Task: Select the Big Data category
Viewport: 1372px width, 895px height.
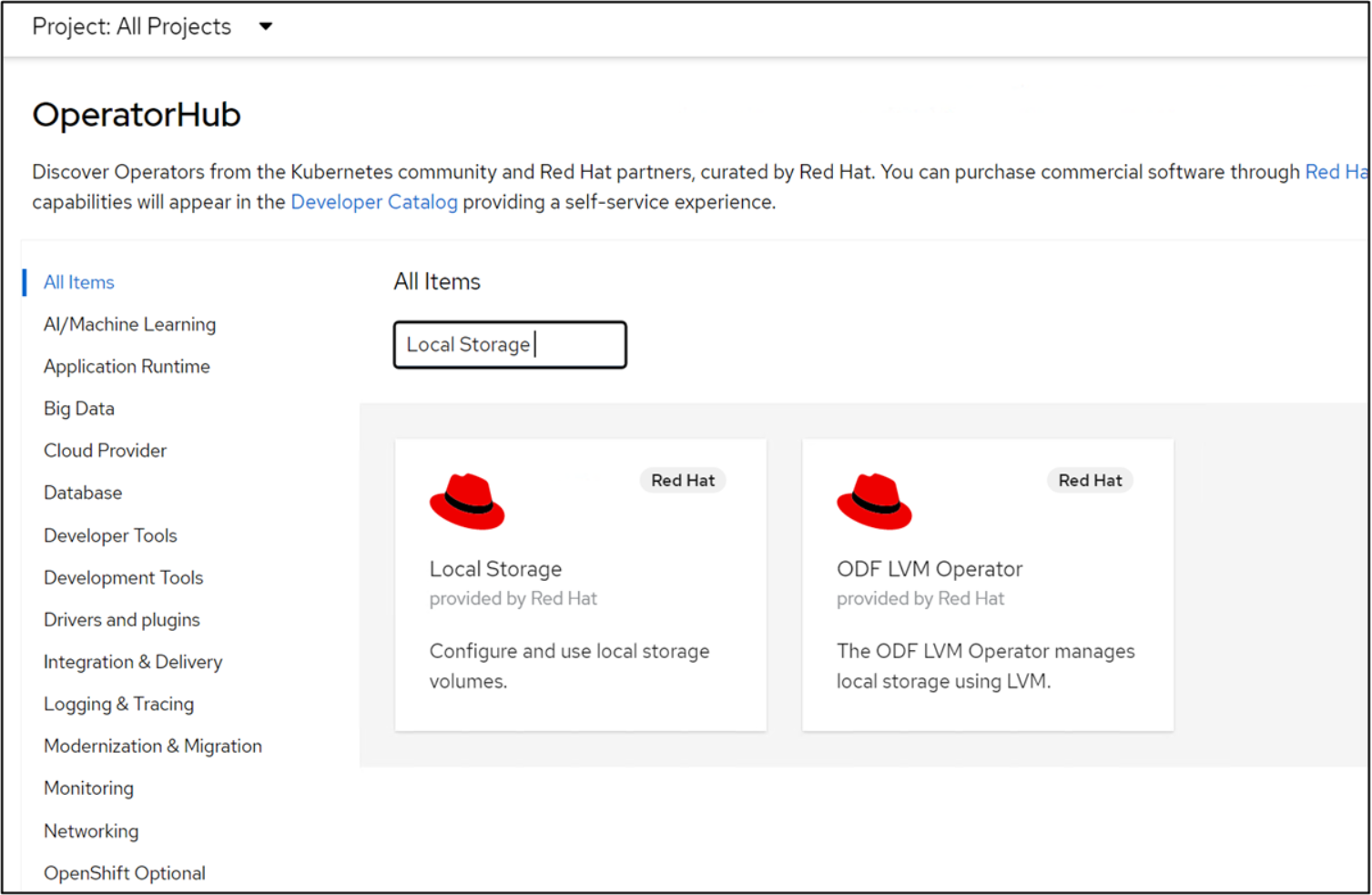Action: coord(79,408)
